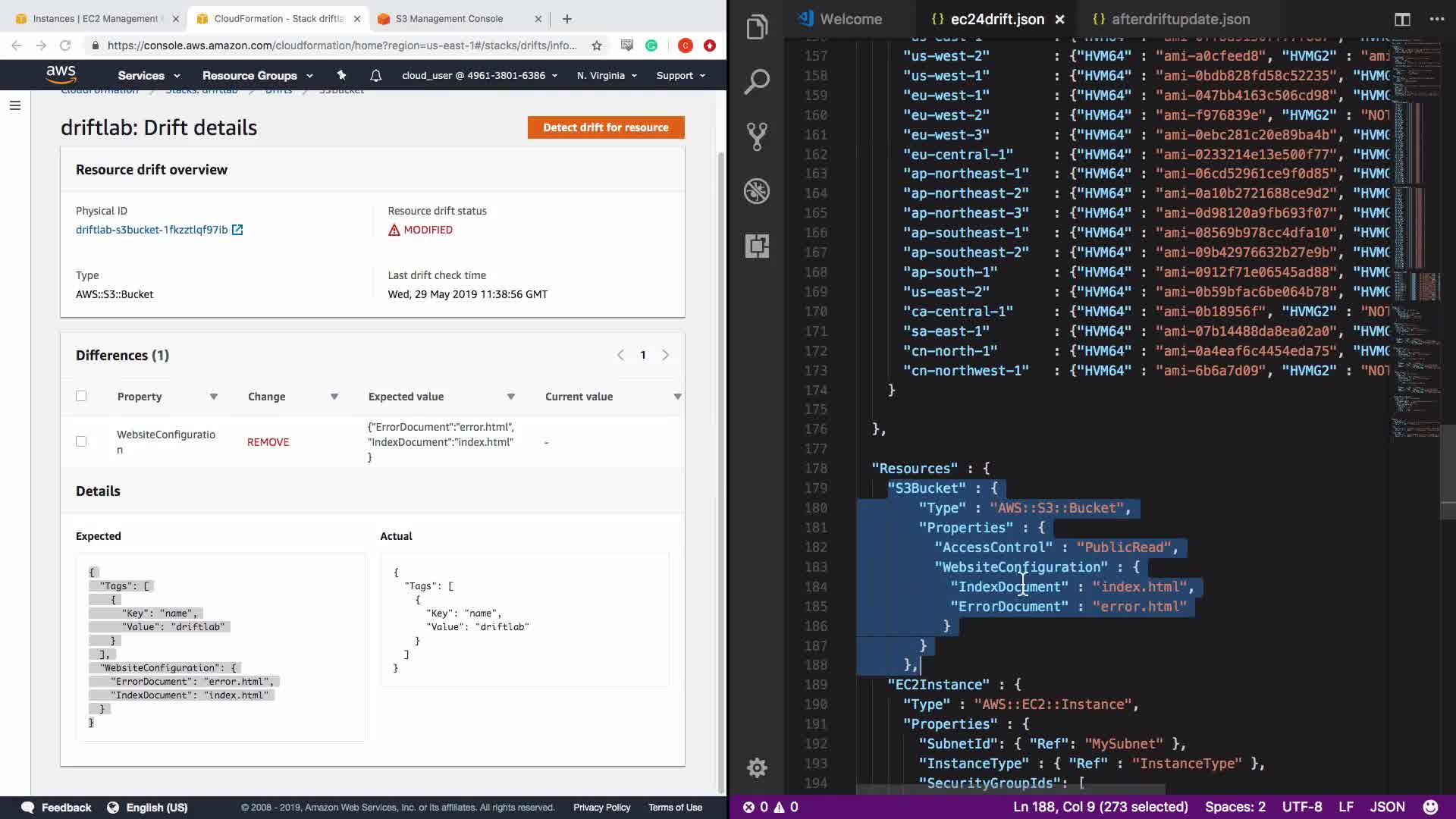Viewport: 1456px width, 819px height.
Task: Toggle the select-all checkbox in Differences table
Action: (81, 396)
